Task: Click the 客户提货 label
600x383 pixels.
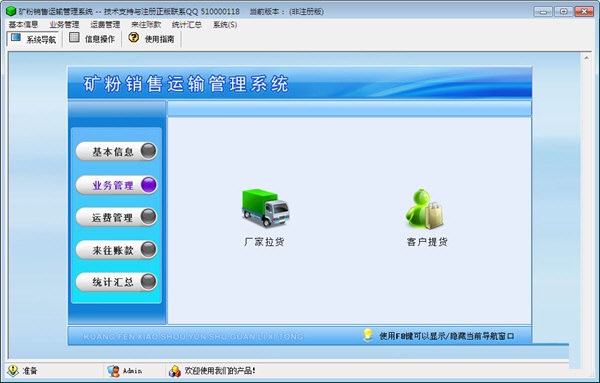Action: [x=427, y=242]
